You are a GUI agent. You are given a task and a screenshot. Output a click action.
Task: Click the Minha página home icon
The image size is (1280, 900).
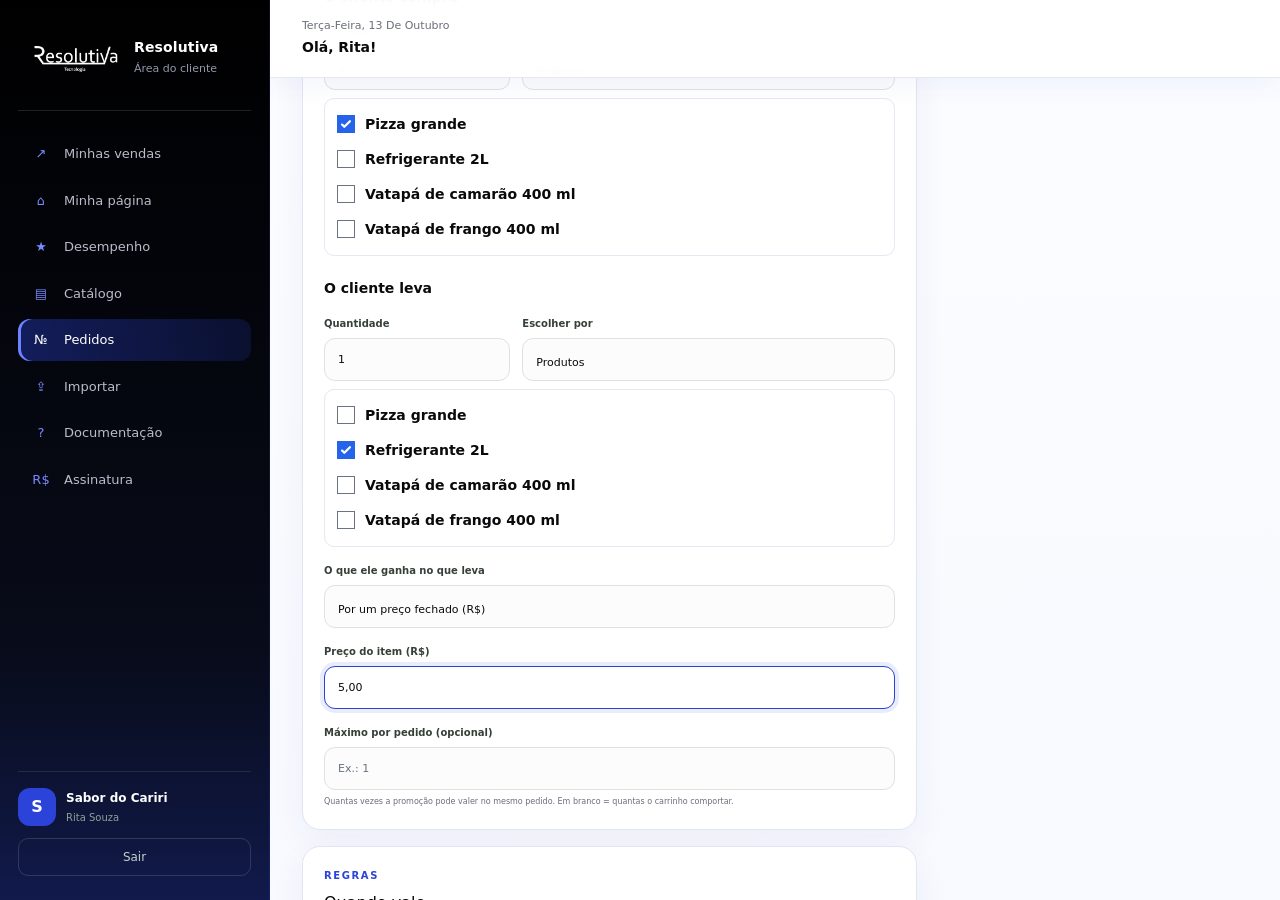point(41,201)
